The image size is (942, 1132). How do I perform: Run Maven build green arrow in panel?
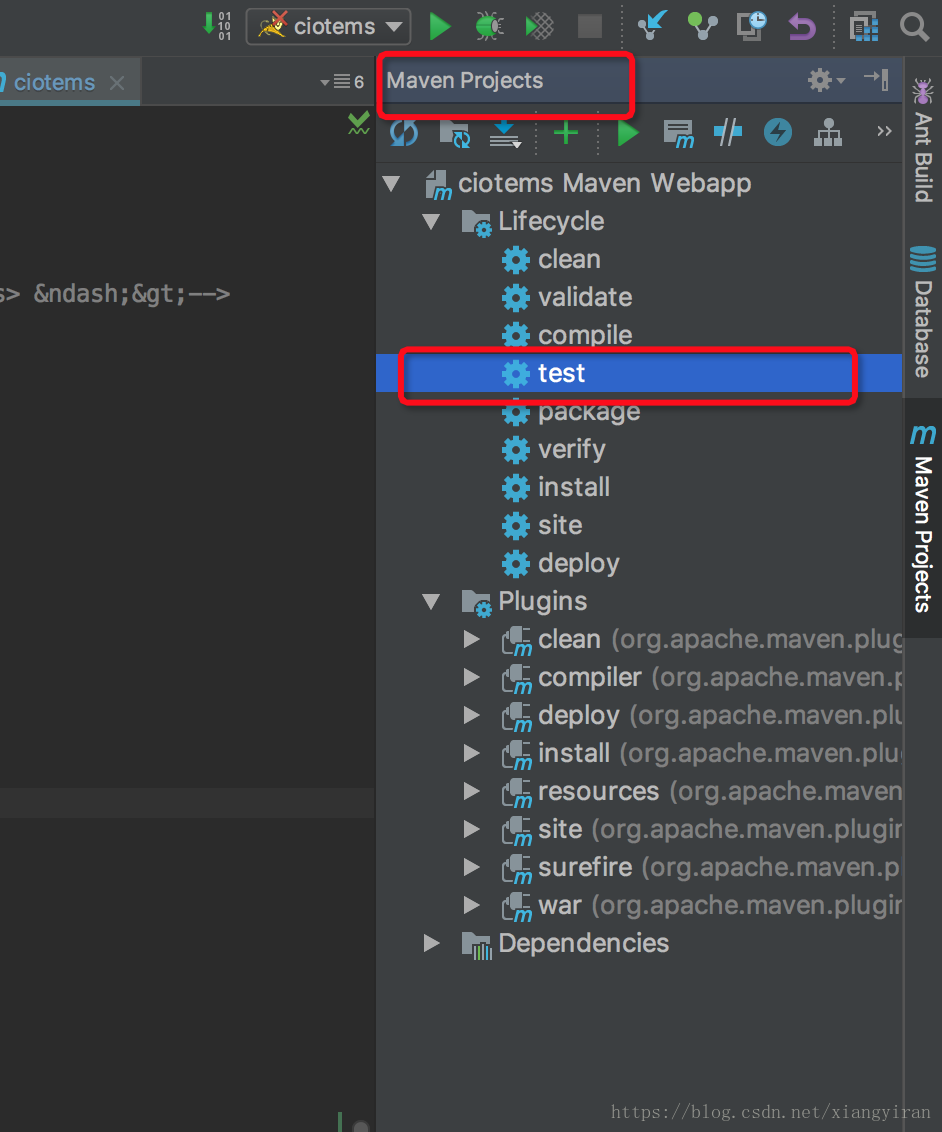(x=628, y=134)
